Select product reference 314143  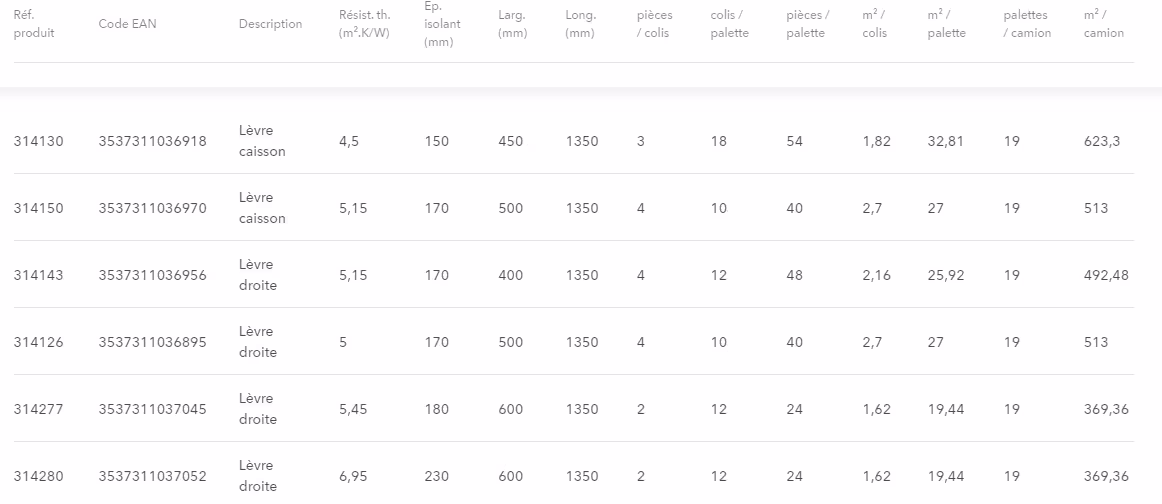pyautogui.click(x=39, y=275)
